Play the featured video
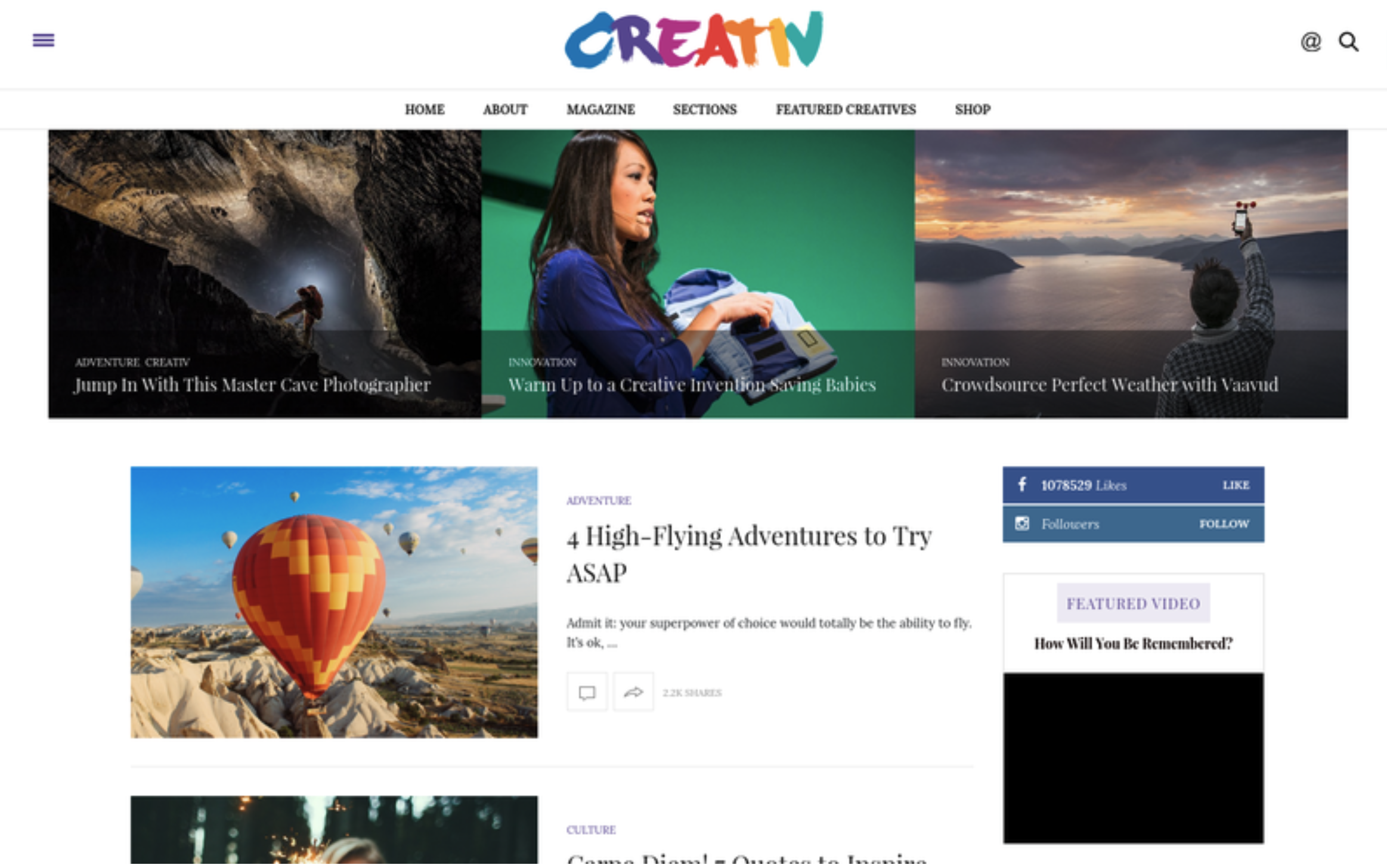Viewport: 1387px width, 868px height. pyautogui.click(x=1133, y=758)
